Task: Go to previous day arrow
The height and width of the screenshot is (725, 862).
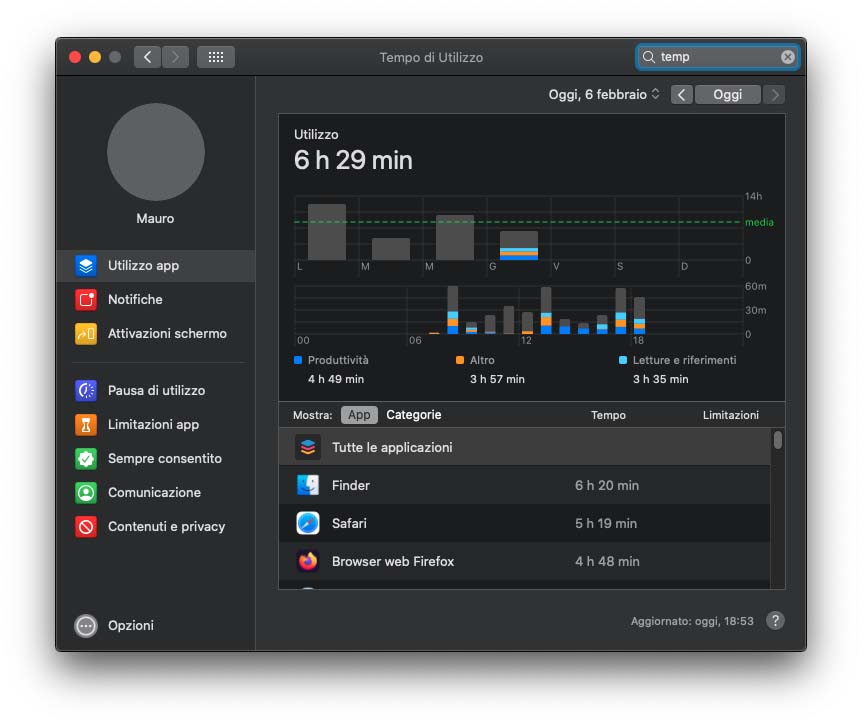Action: tap(682, 95)
